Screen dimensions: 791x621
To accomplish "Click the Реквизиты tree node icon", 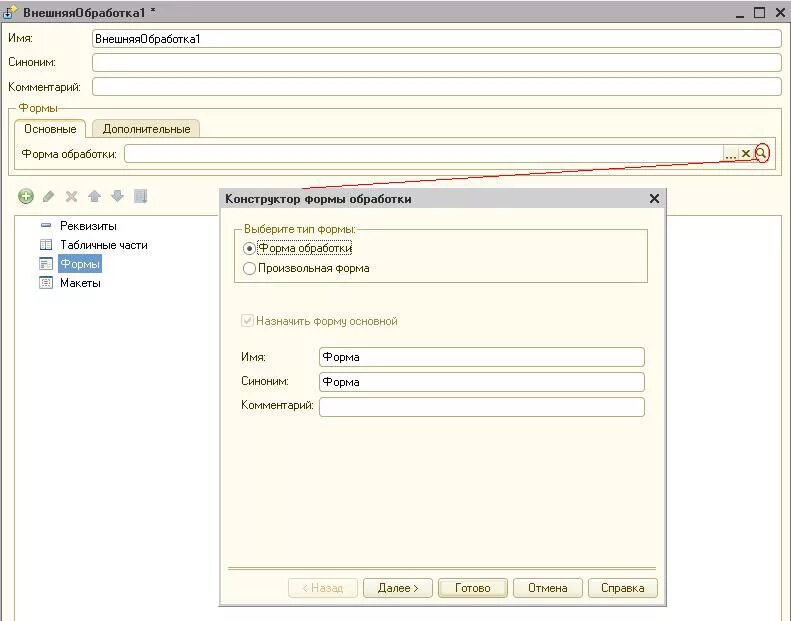I will [46, 225].
